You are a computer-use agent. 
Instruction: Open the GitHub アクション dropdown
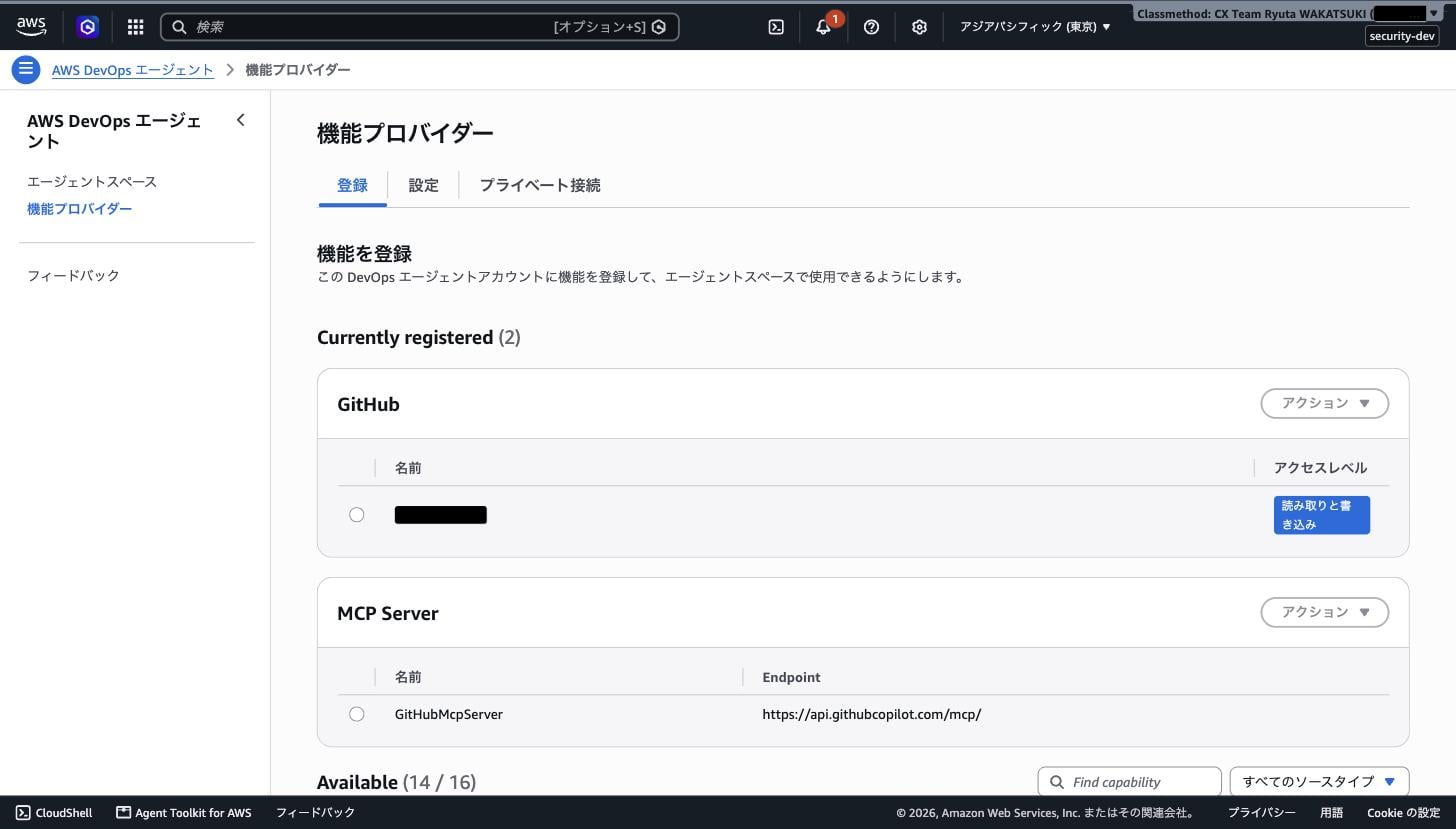[1325, 403]
